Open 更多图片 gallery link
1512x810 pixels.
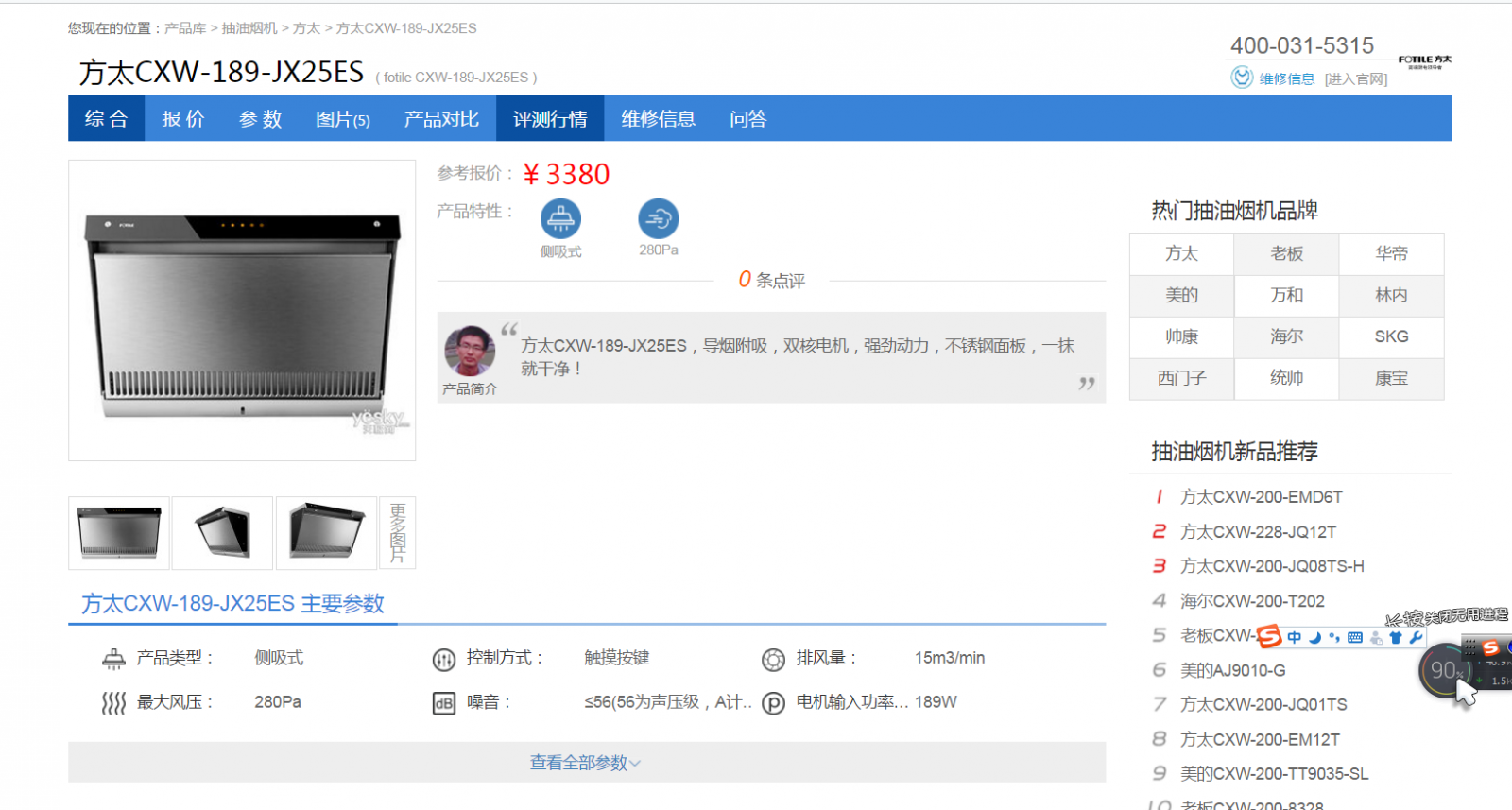(398, 533)
